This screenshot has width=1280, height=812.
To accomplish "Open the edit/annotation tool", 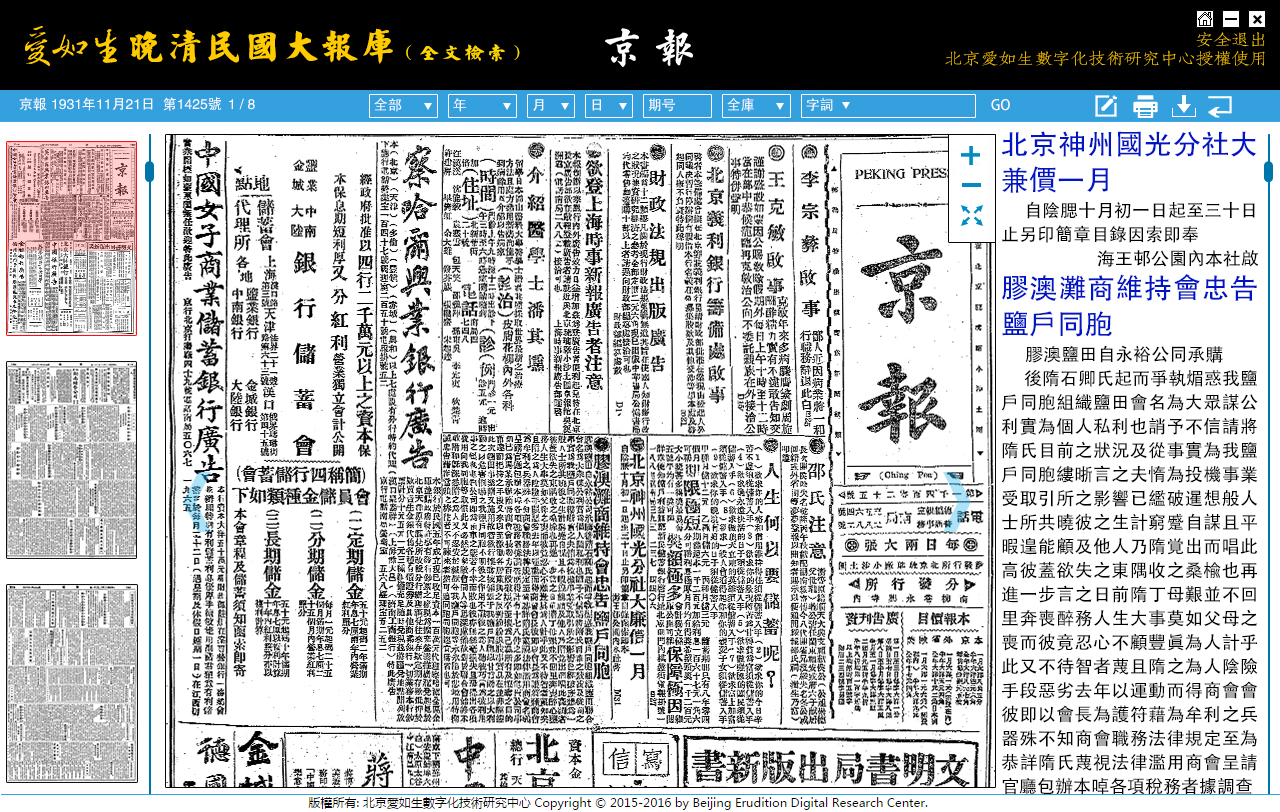I will click(x=1106, y=105).
